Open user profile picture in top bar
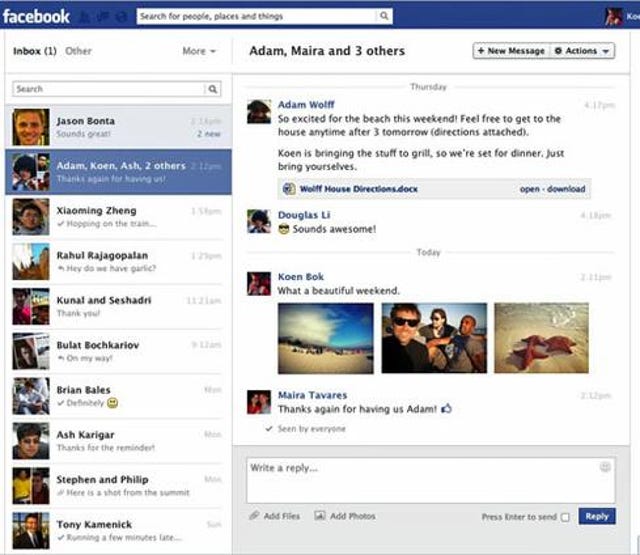The height and width of the screenshot is (555, 640). pos(613,16)
